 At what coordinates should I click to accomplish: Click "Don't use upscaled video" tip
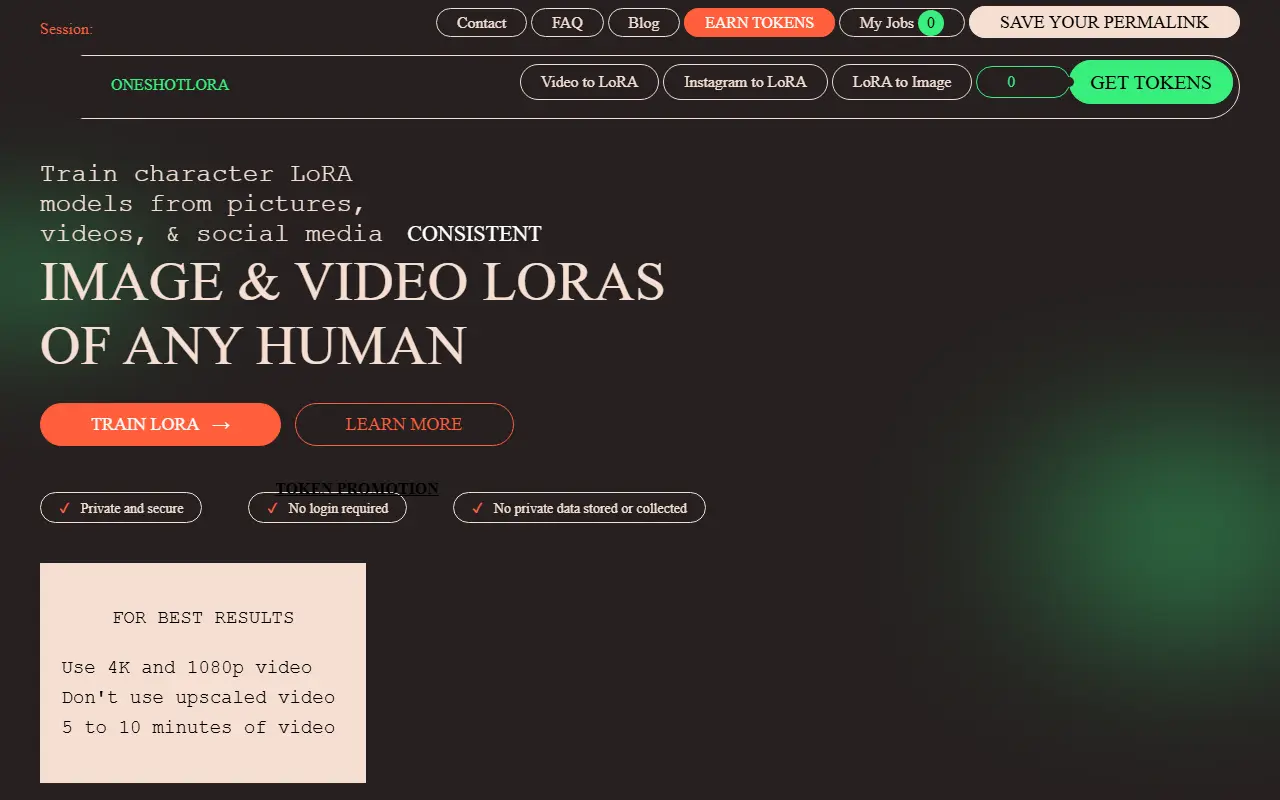(198, 697)
